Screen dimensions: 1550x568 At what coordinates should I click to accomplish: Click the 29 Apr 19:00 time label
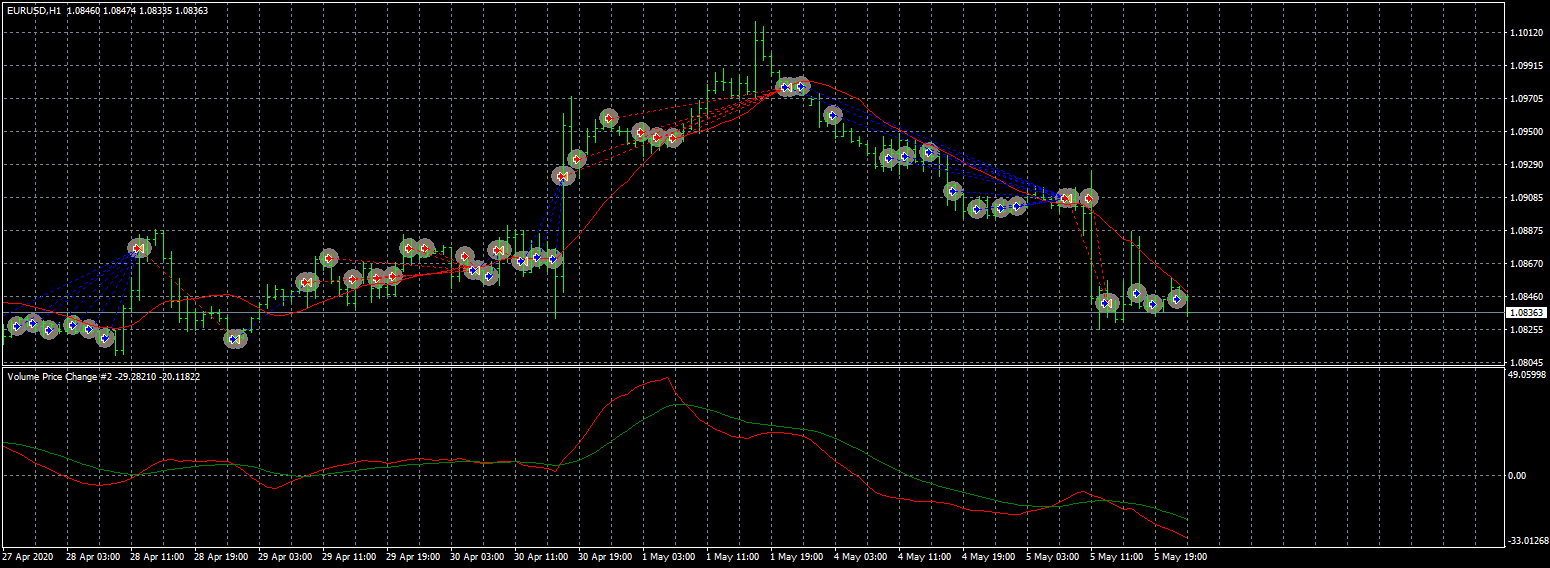tap(413, 555)
